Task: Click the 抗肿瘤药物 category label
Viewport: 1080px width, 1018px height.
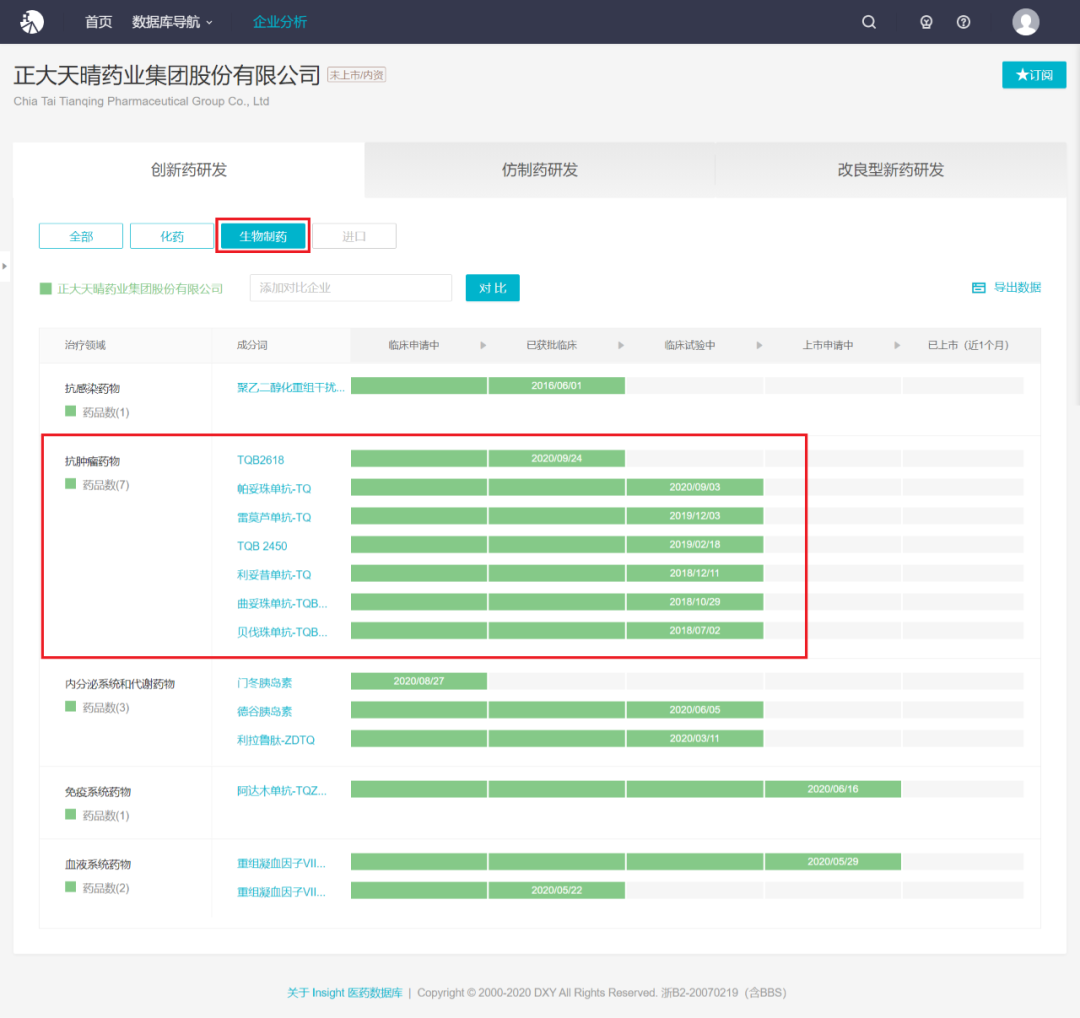Action: [x=92, y=461]
